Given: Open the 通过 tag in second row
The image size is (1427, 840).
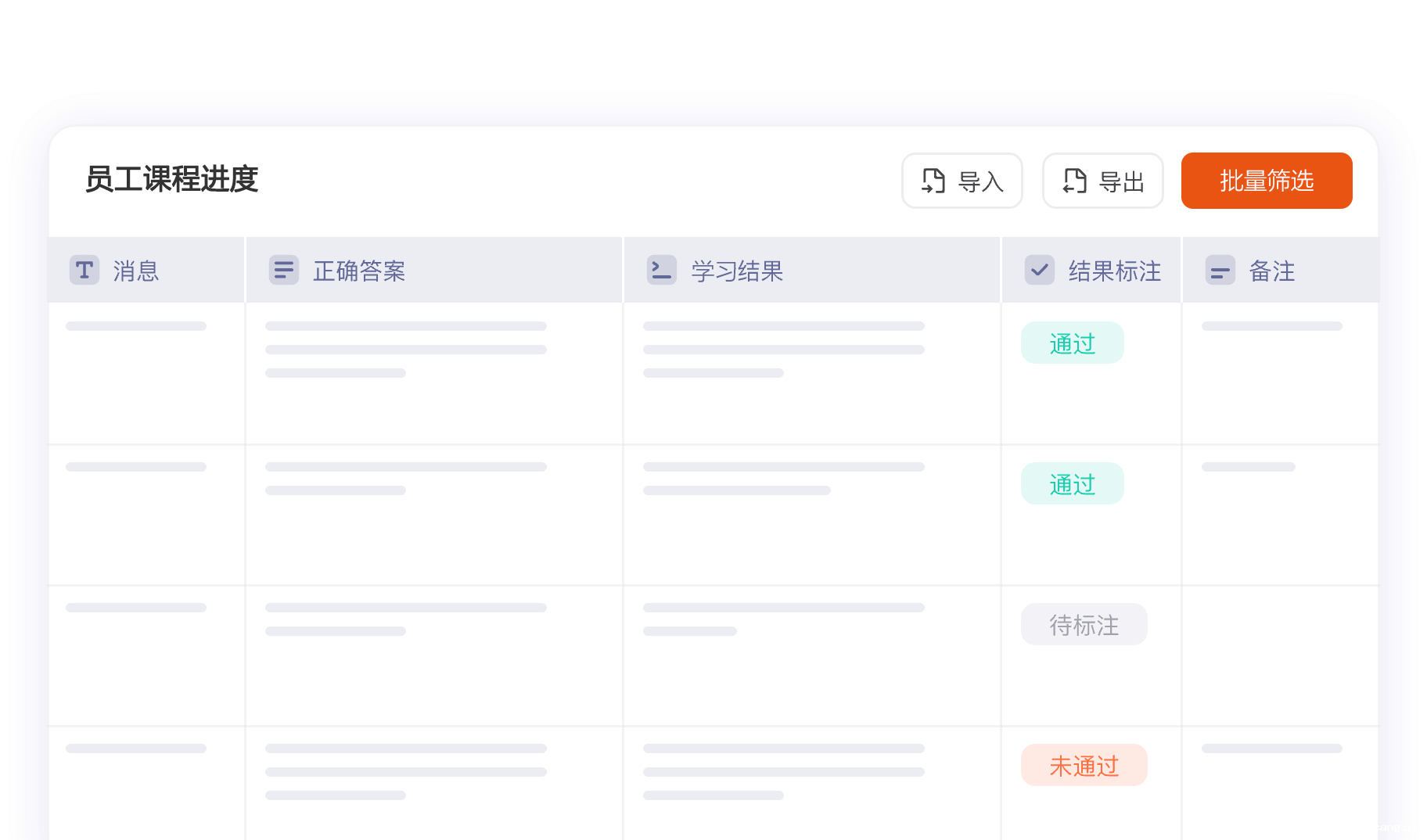Looking at the screenshot, I should point(1072,484).
